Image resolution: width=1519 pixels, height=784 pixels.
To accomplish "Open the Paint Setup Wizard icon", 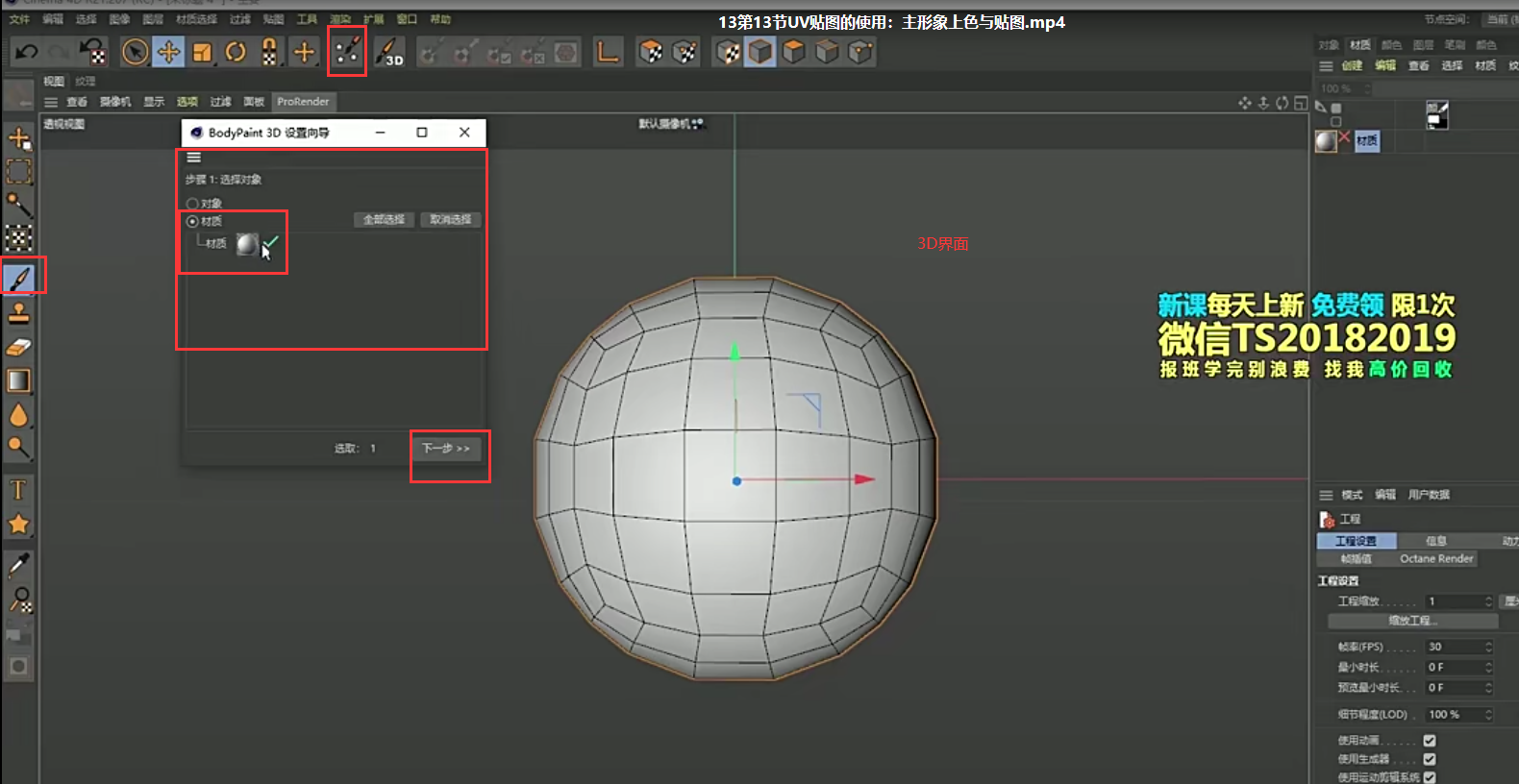I will click(x=347, y=51).
